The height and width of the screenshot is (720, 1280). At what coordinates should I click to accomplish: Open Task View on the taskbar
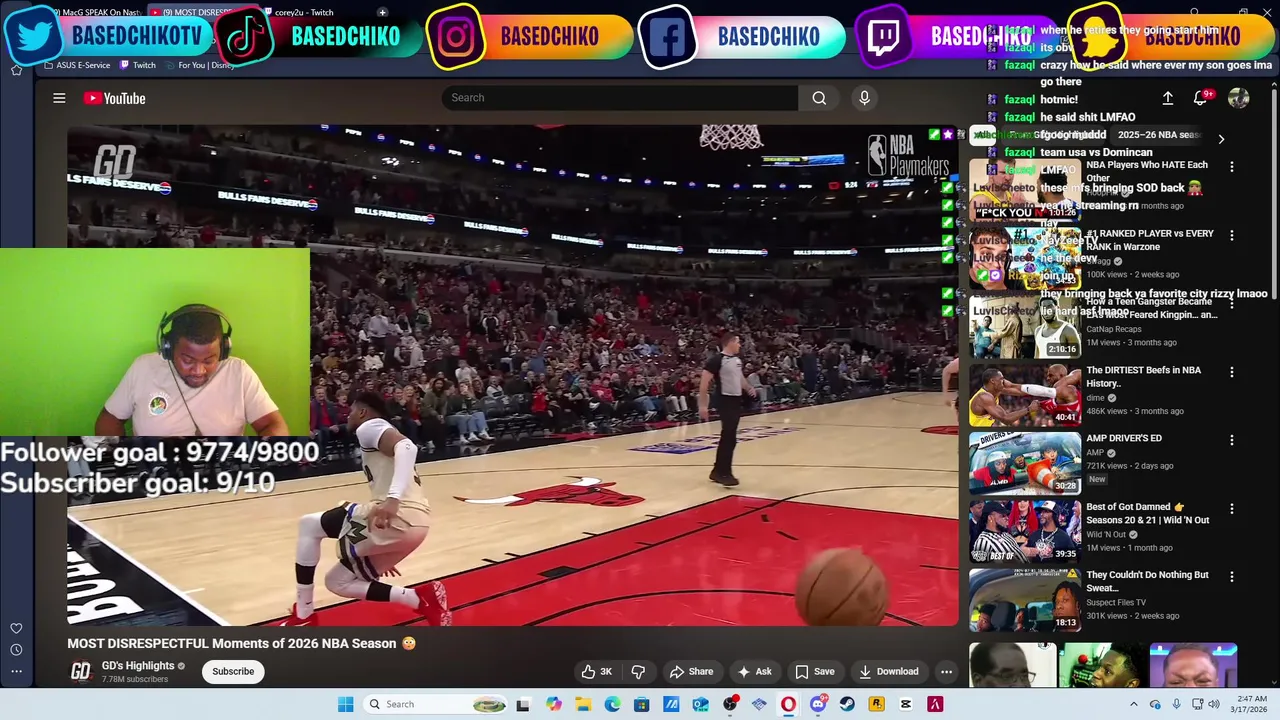(x=522, y=704)
